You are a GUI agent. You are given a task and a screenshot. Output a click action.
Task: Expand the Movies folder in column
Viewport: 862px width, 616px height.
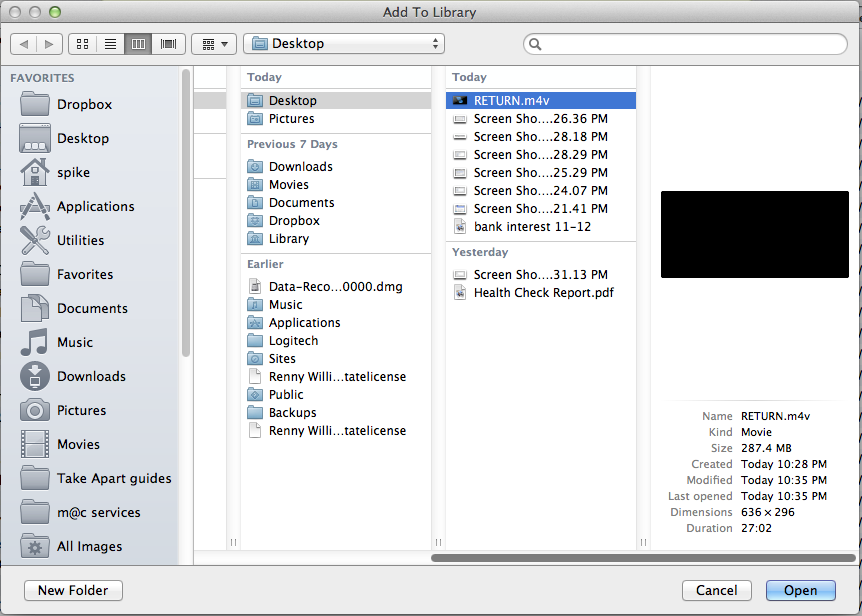(289, 185)
